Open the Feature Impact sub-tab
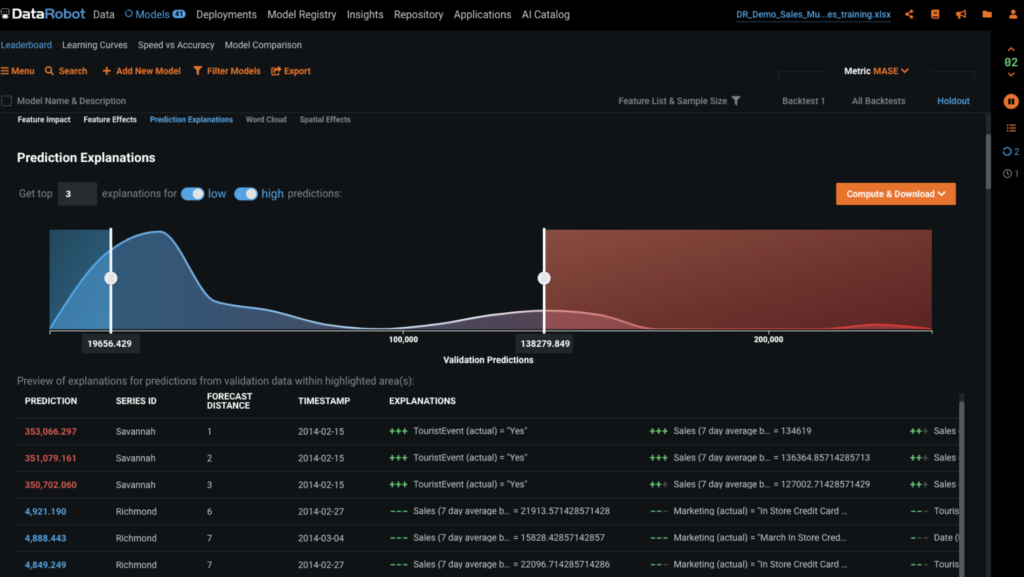Screen dimensions: 1024x577 pos(44,119)
